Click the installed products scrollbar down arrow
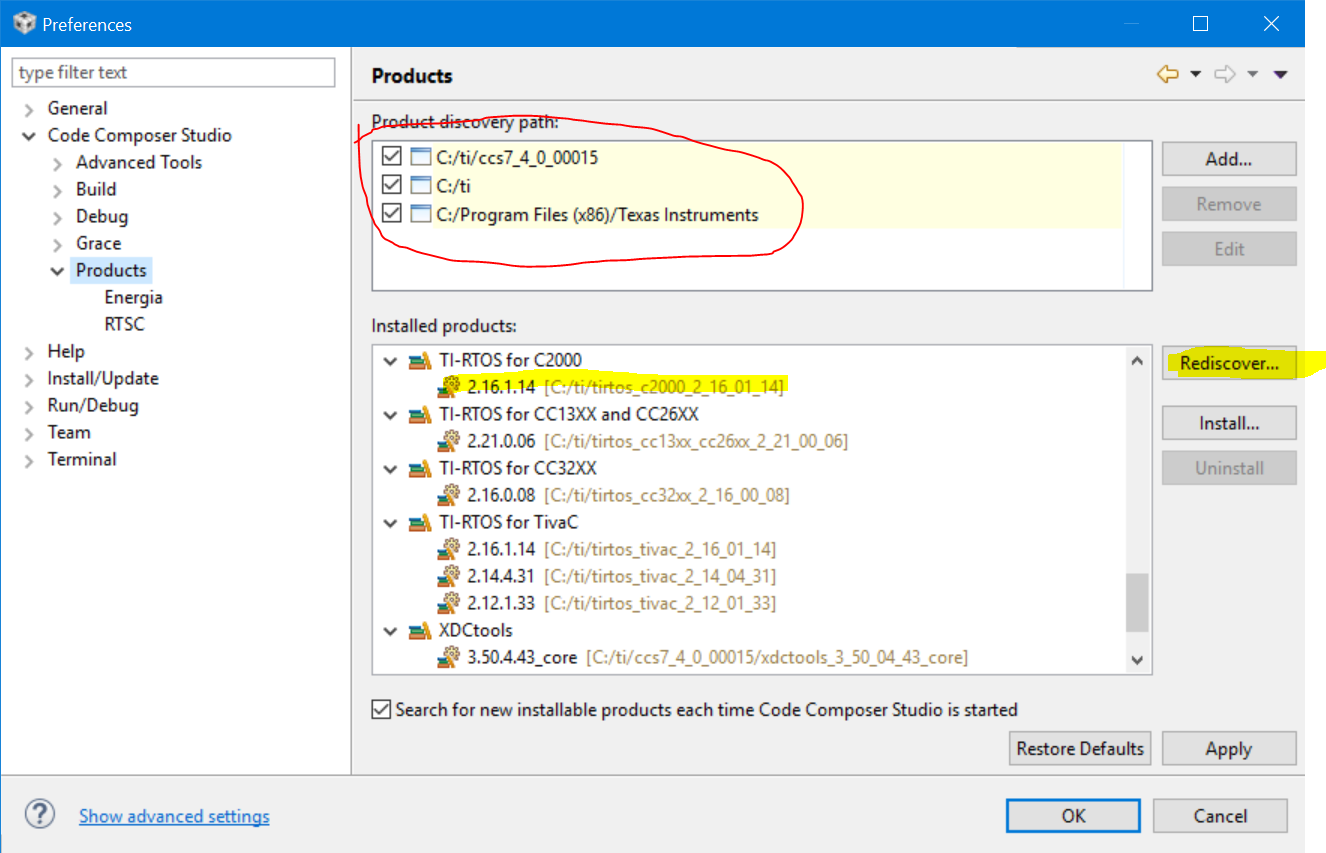1326x853 pixels. (x=1137, y=659)
